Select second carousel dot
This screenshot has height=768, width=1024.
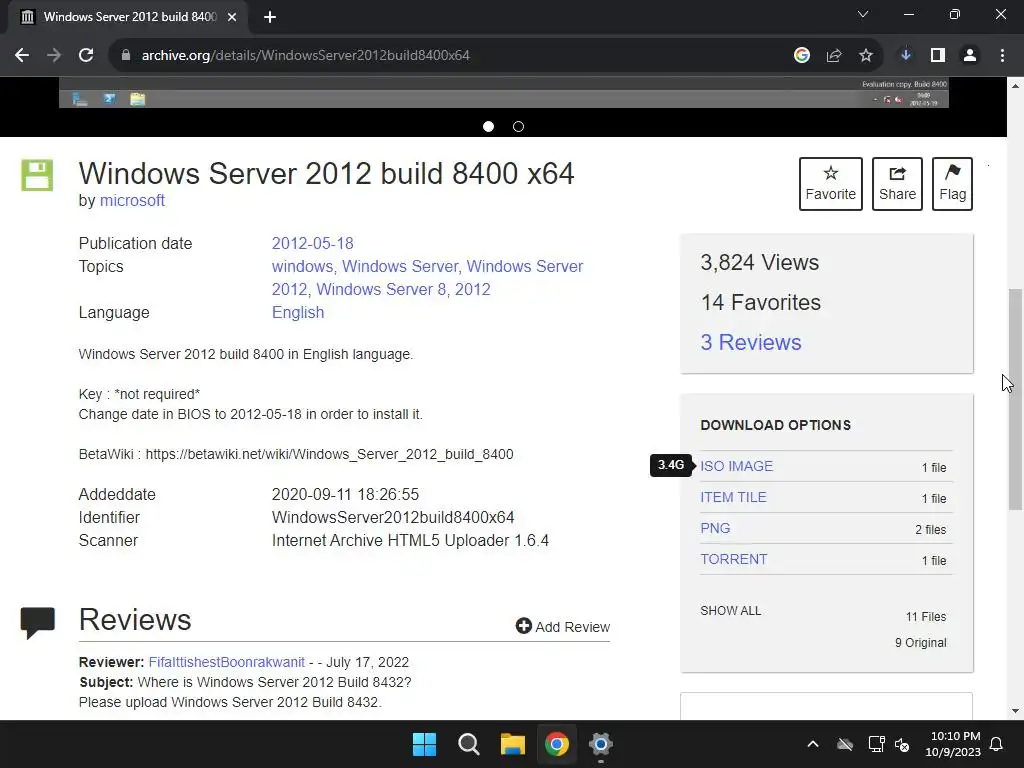click(x=519, y=127)
